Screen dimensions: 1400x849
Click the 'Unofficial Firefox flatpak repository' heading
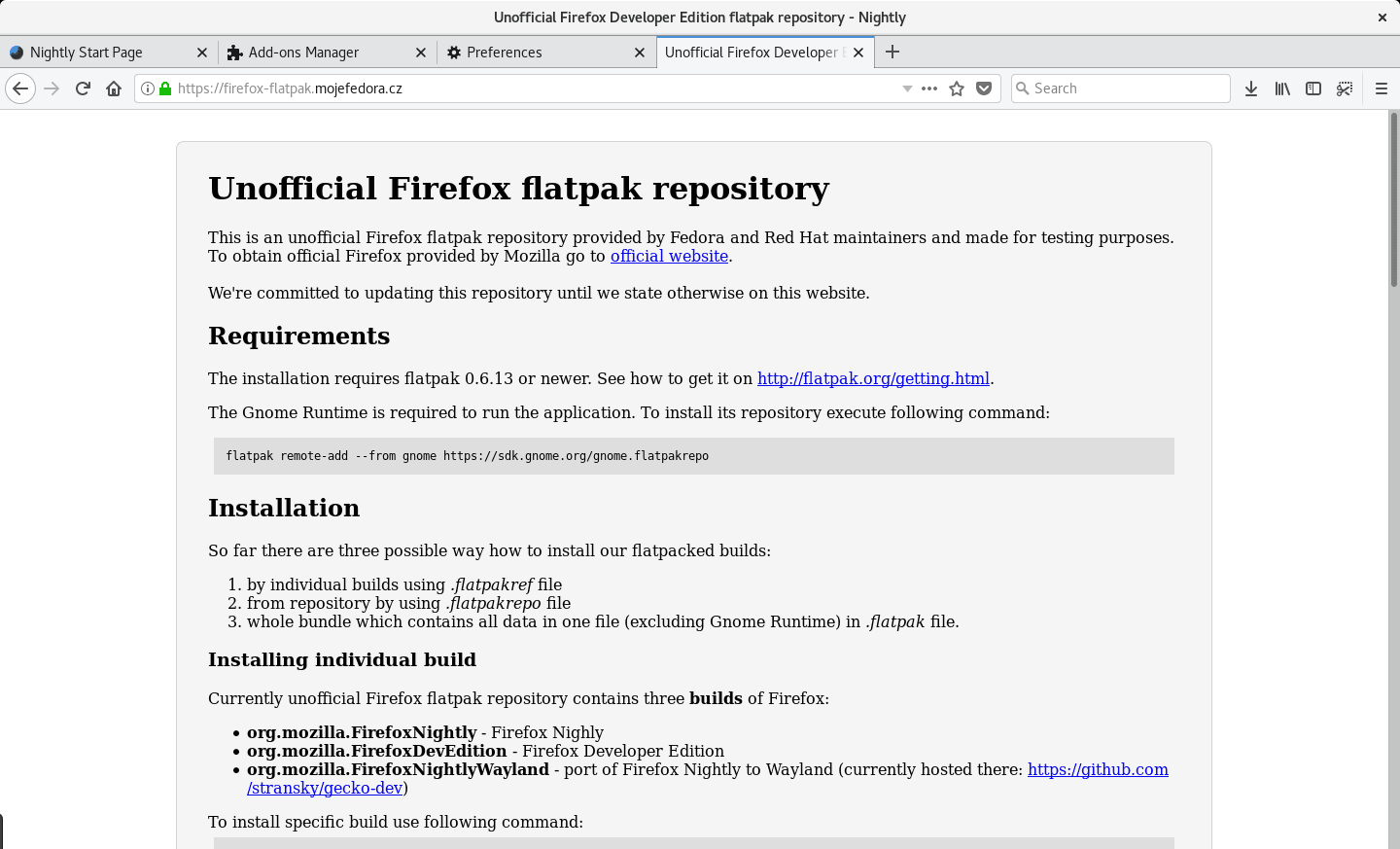click(519, 189)
